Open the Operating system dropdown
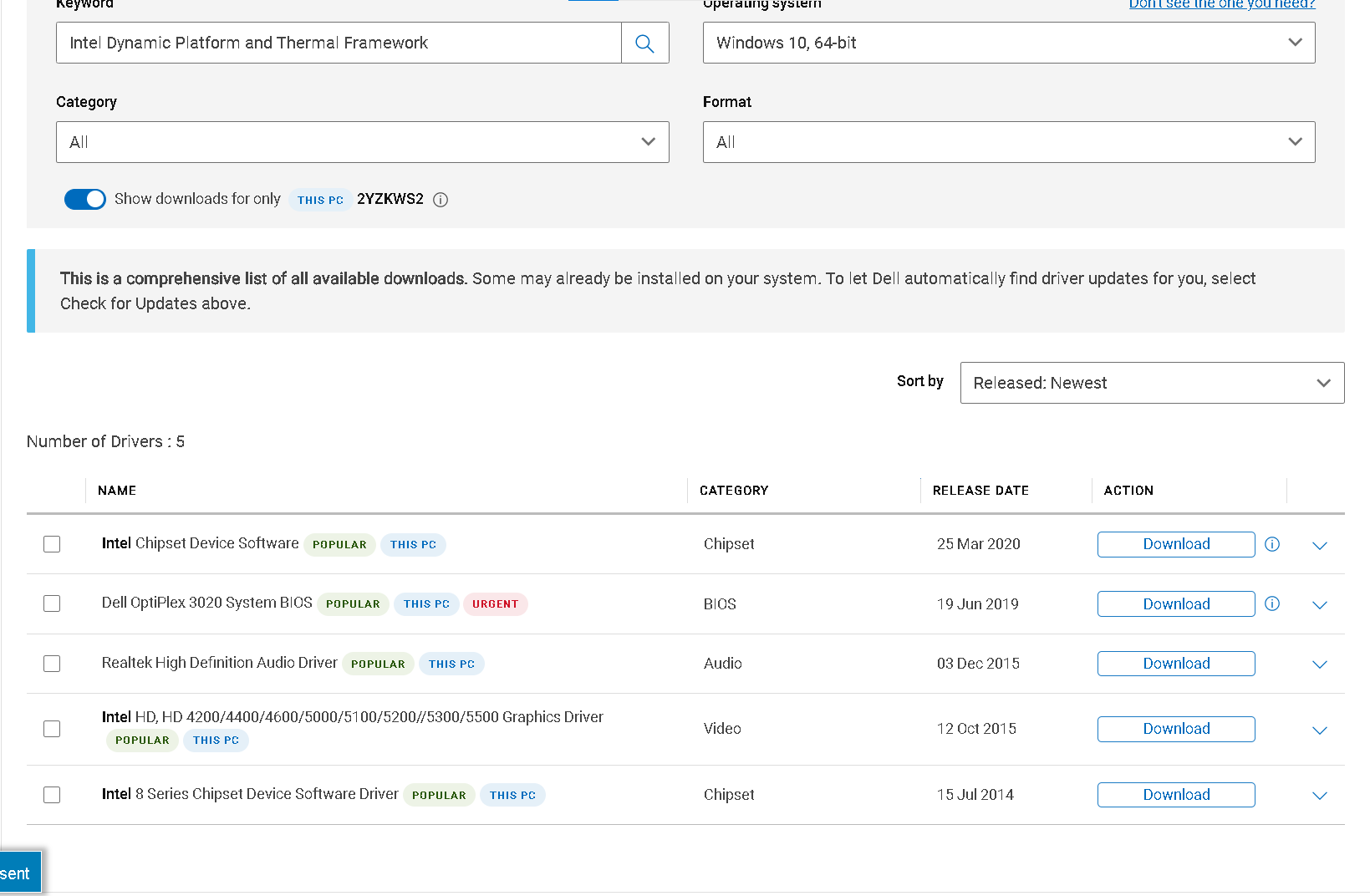Image resolution: width=1370 pixels, height=896 pixels. (1008, 43)
